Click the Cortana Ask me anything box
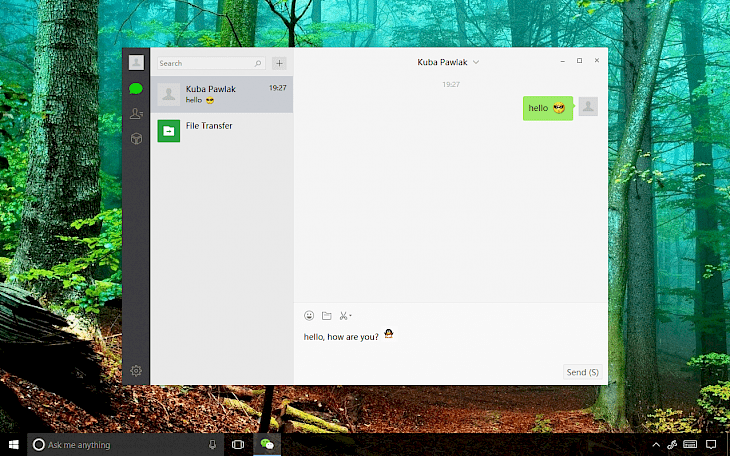 (x=126, y=445)
